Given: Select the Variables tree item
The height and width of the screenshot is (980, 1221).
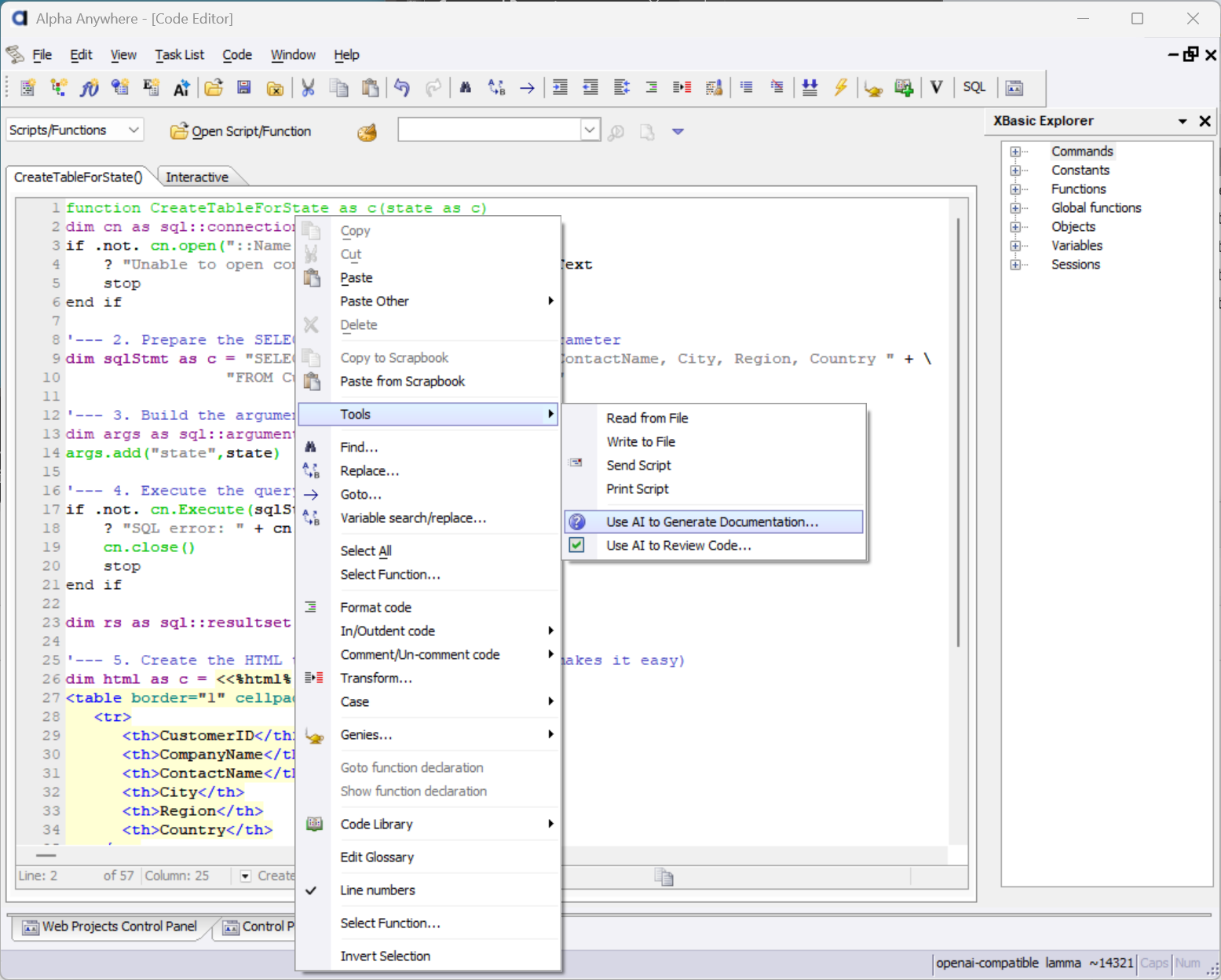Looking at the screenshot, I should coord(1077,246).
